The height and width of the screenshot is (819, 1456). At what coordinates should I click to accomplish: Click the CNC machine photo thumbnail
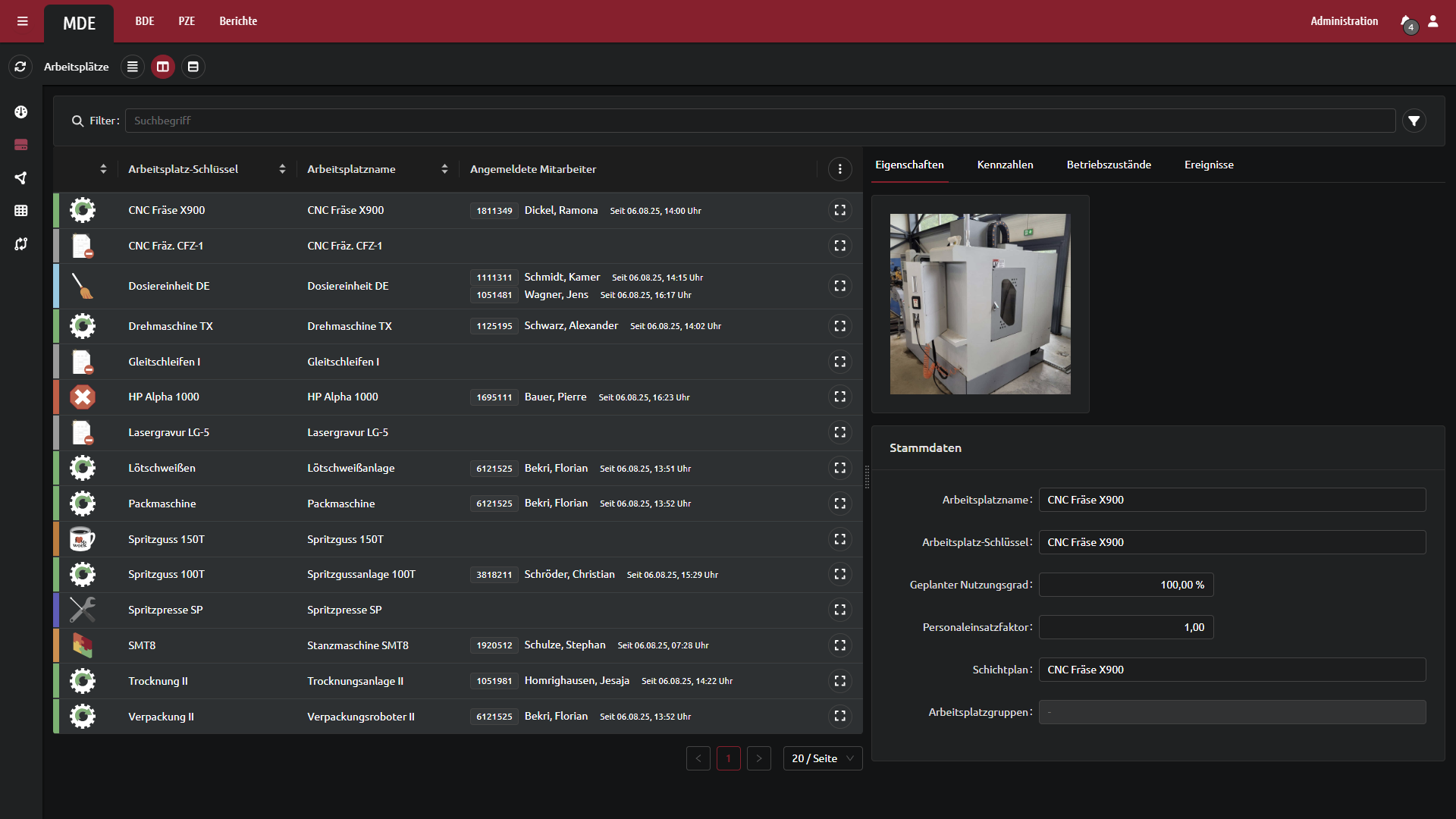click(x=980, y=304)
